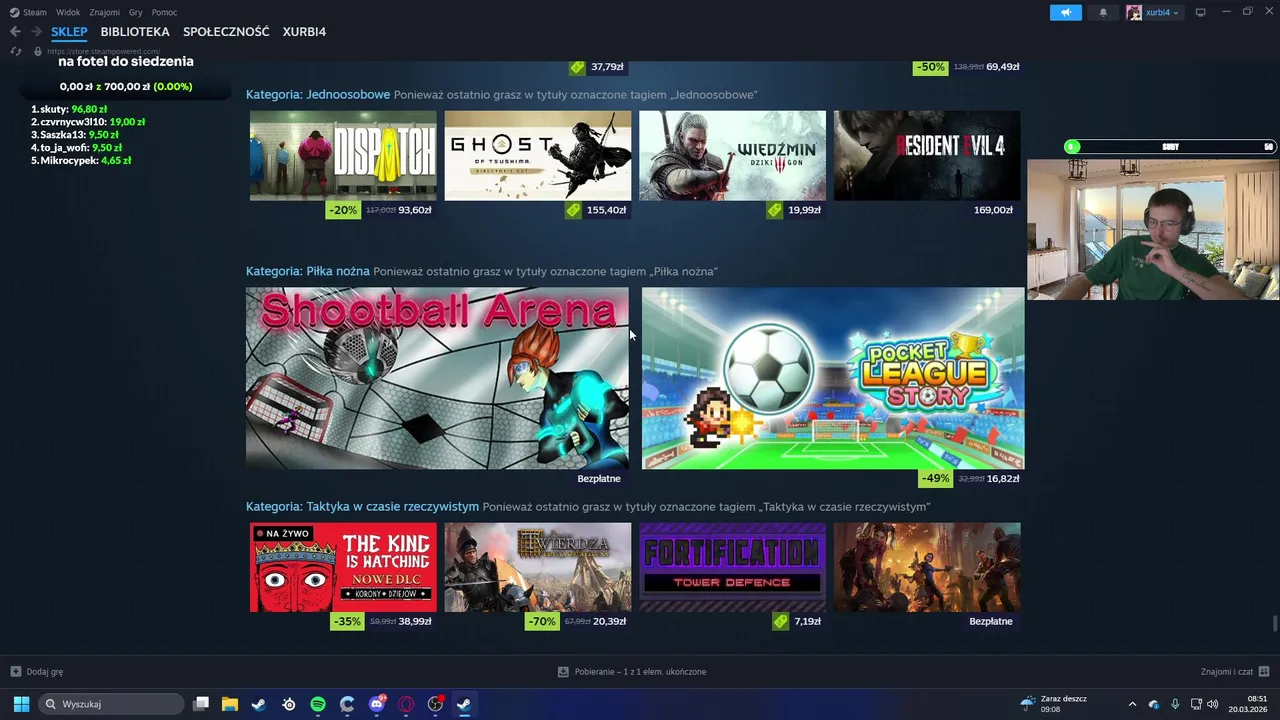This screenshot has height=720, width=1280.
Task: Open The King is Watching capsule
Action: point(343,567)
